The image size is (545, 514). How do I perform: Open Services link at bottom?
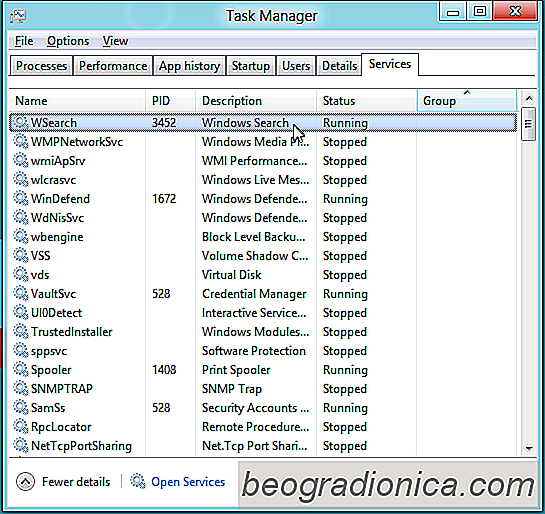188,482
